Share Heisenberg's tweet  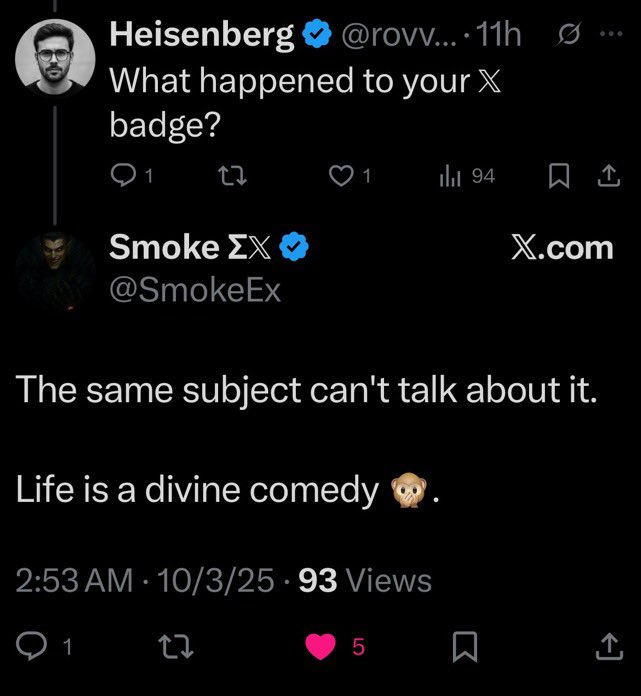click(606, 177)
